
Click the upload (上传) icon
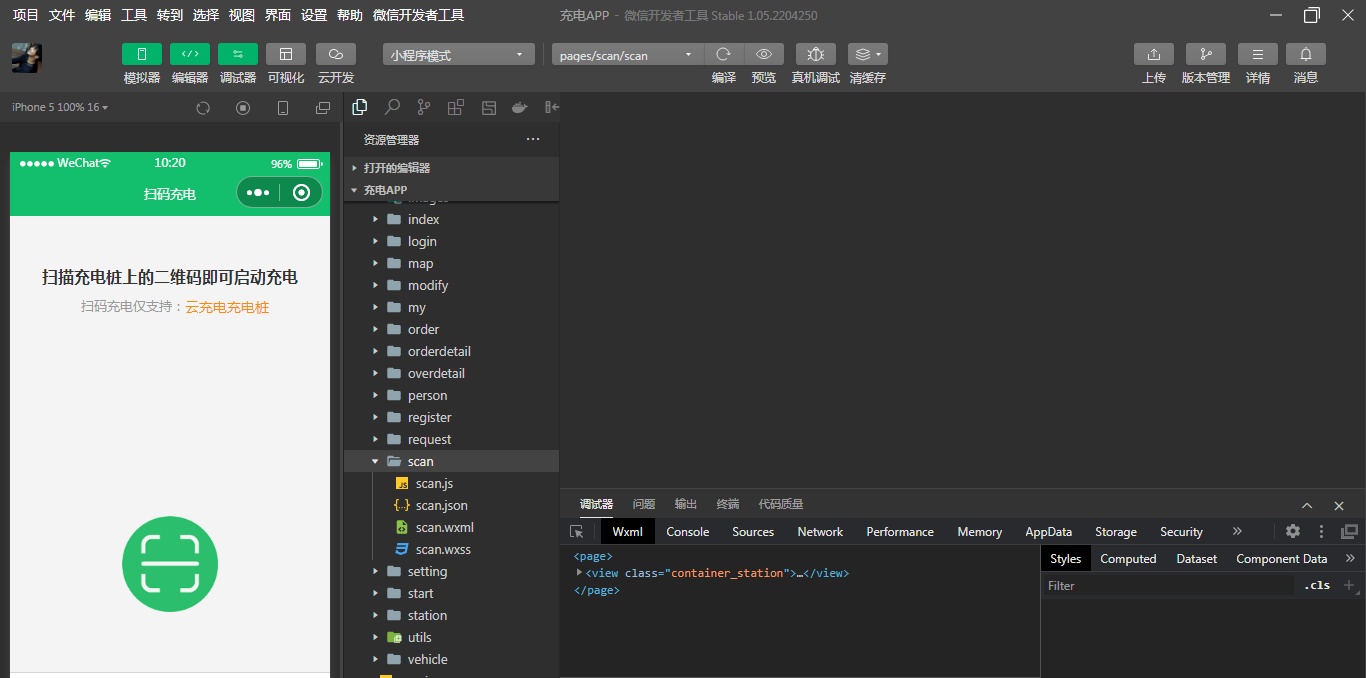point(1154,54)
